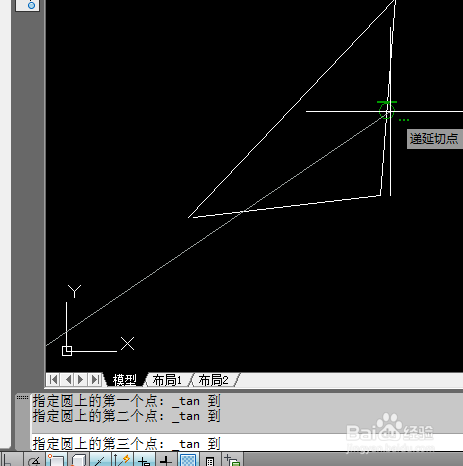The width and height of the screenshot is (463, 466).
Task: Toggle Selection Cycling button
Action: click(x=232, y=460)
